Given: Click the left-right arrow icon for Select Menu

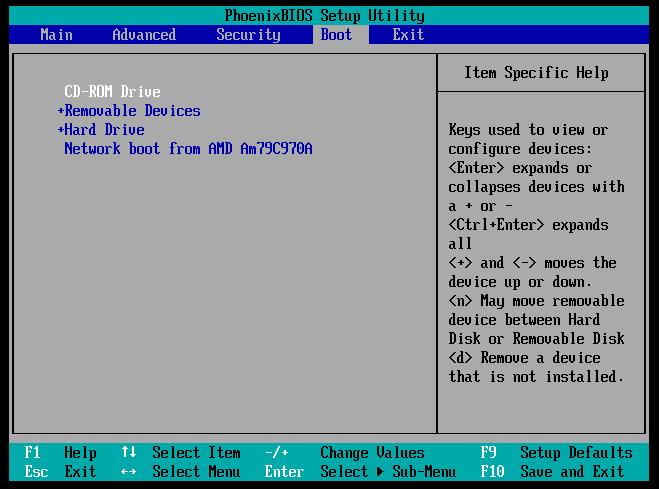Looking at the screenshot, I should click(129, 472).
